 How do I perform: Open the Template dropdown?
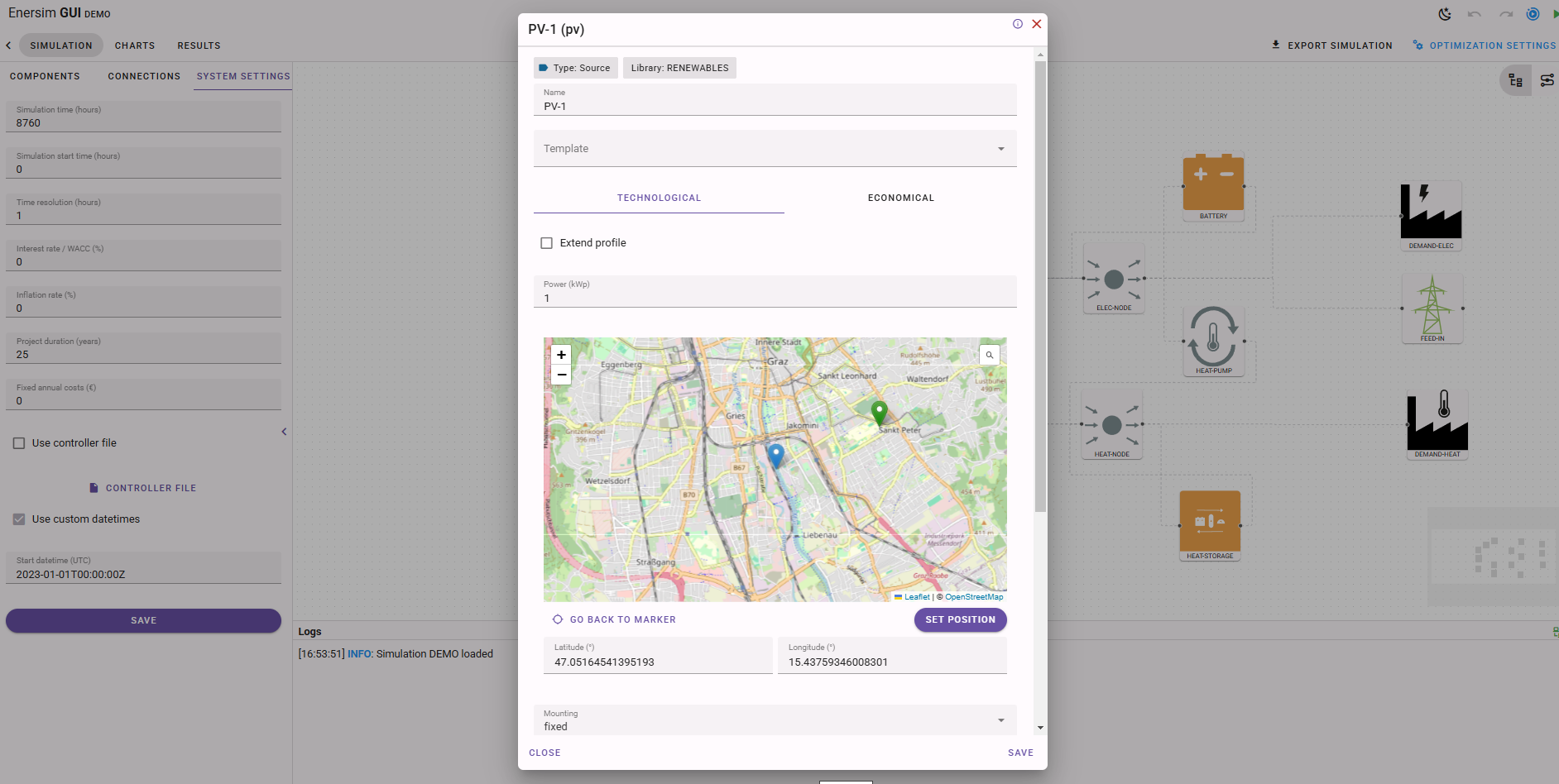pyautogui.click(x=775, y=149)
